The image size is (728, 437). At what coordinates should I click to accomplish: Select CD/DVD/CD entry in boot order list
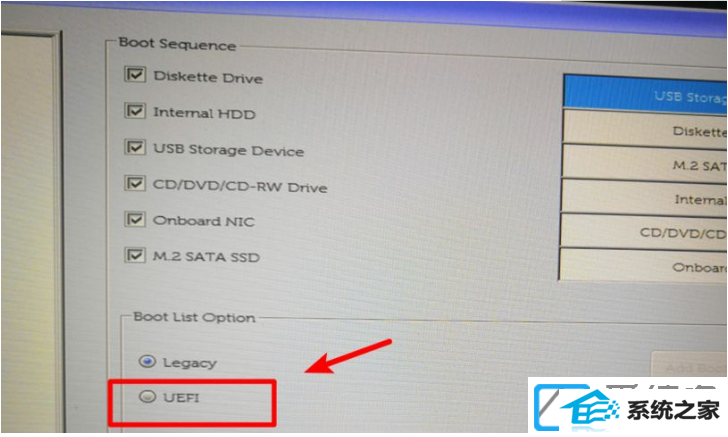(x=644, y=232)
